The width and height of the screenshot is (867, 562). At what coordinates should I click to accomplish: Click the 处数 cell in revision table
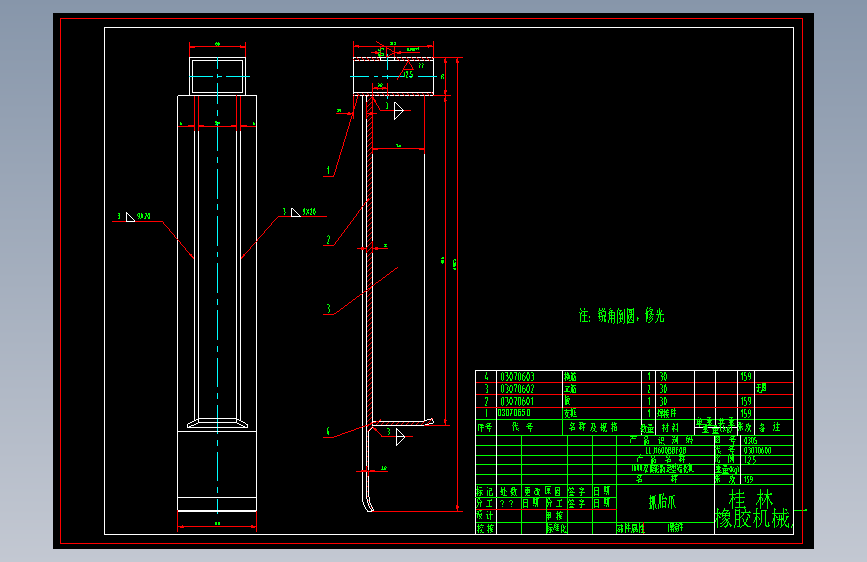pos(509,491)
